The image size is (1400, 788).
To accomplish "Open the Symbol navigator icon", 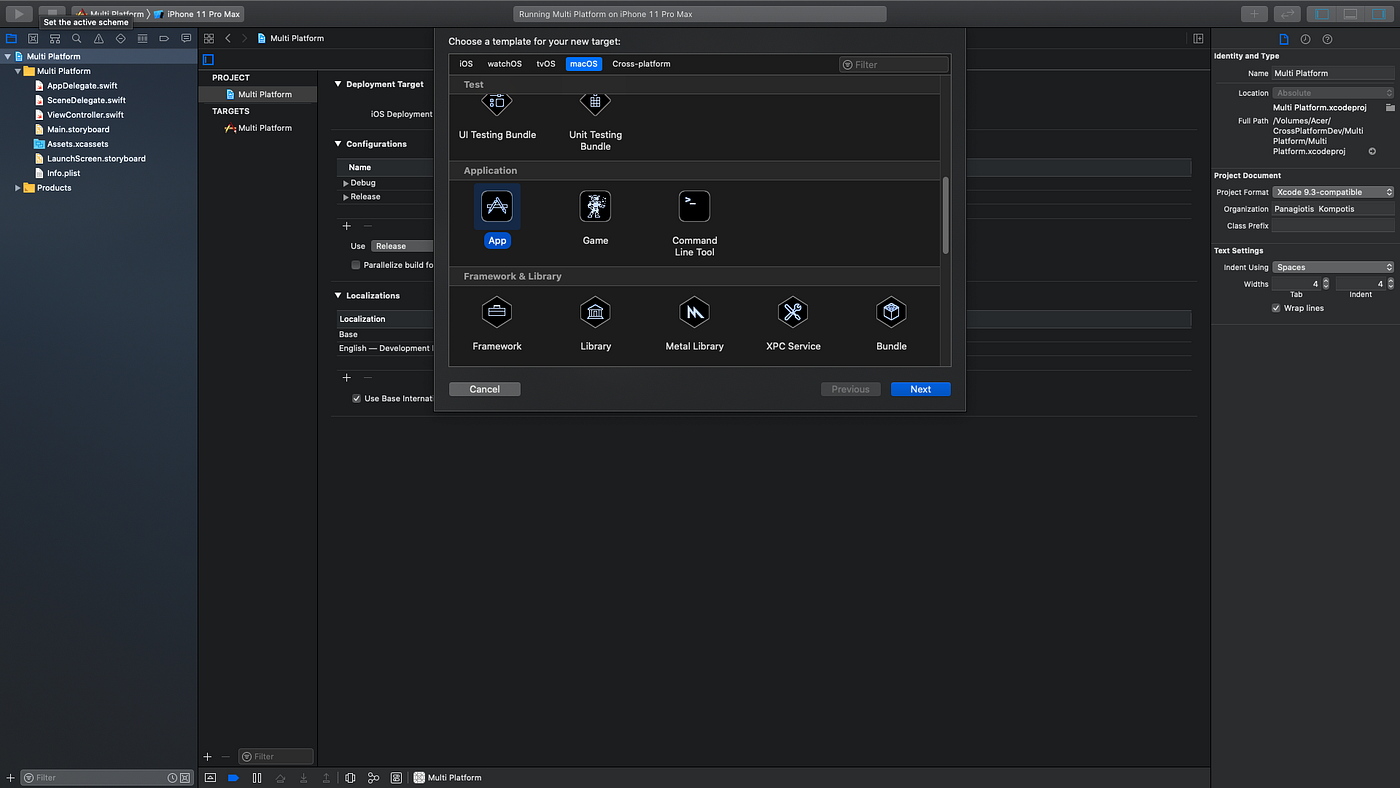I will pos(55,39).
